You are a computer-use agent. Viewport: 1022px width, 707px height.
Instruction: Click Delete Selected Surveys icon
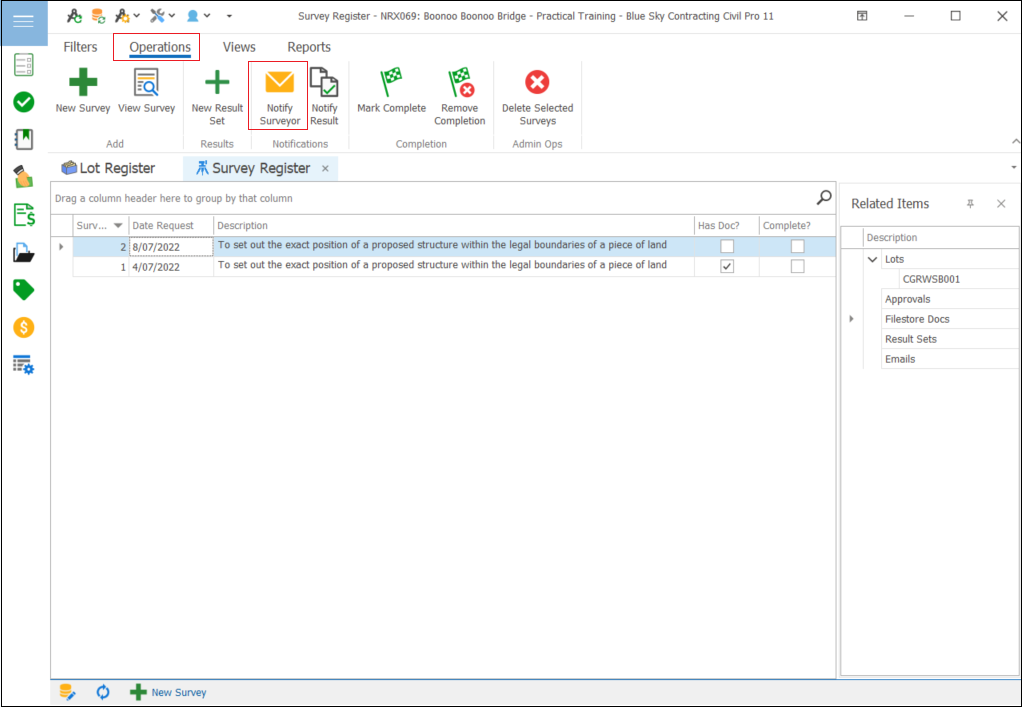click(x=537, y=83)
